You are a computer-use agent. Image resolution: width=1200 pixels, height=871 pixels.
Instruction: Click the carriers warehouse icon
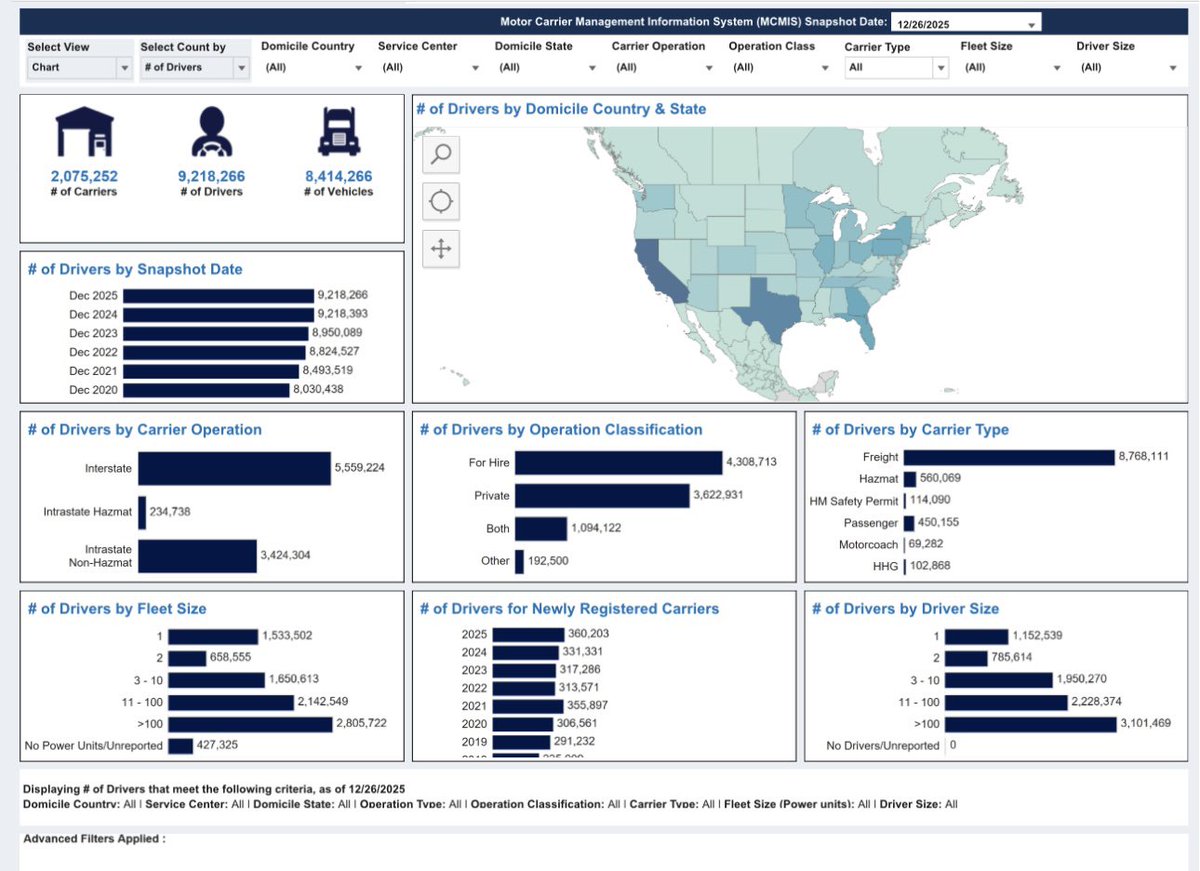tap(84, 132)
